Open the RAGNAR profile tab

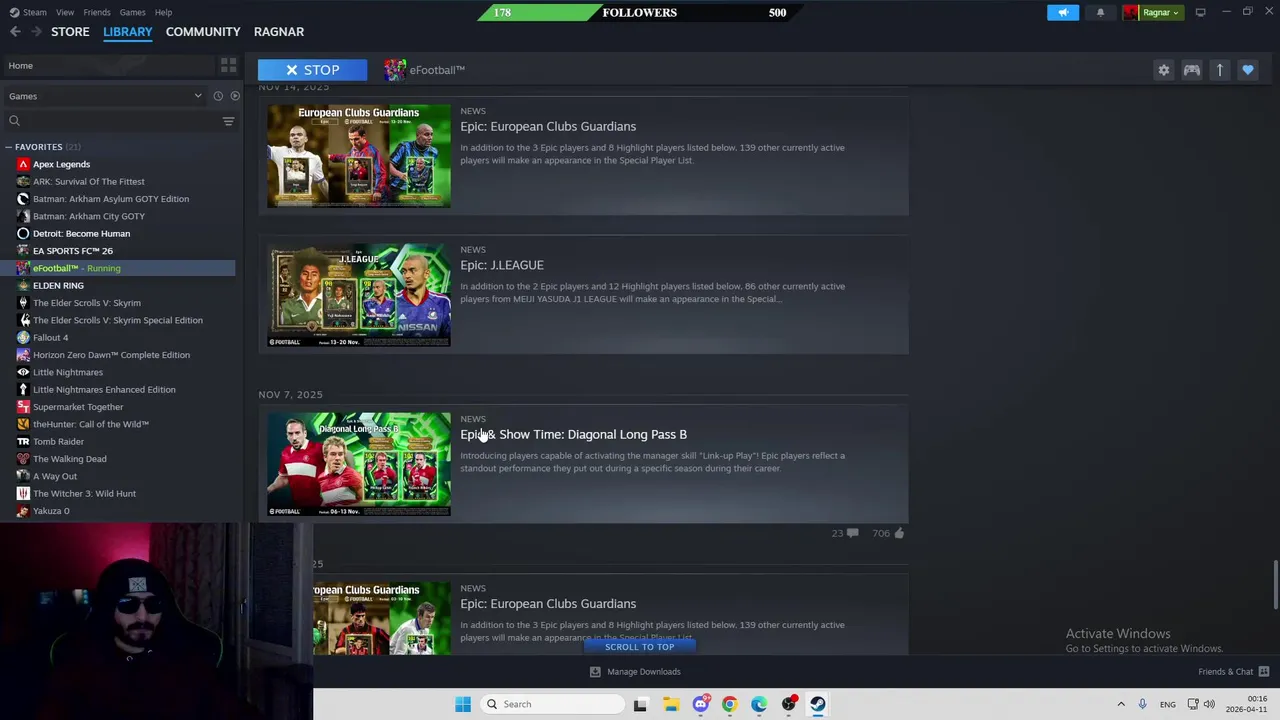pyautogui.click(x=279, y=32)
